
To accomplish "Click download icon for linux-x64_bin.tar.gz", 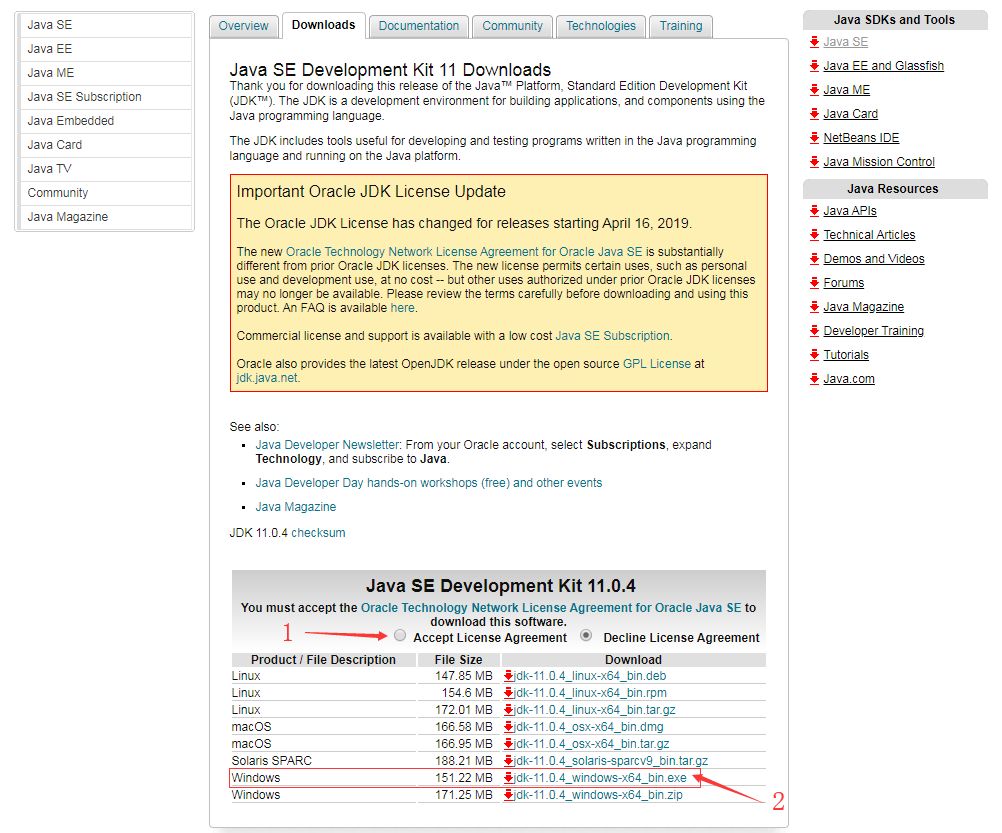I will point(509,710).
